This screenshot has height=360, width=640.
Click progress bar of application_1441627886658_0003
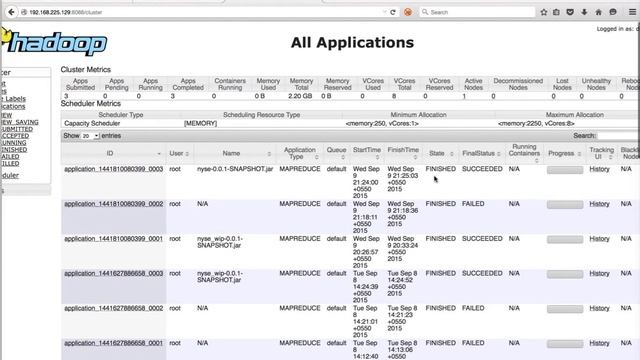coord(565,274)
